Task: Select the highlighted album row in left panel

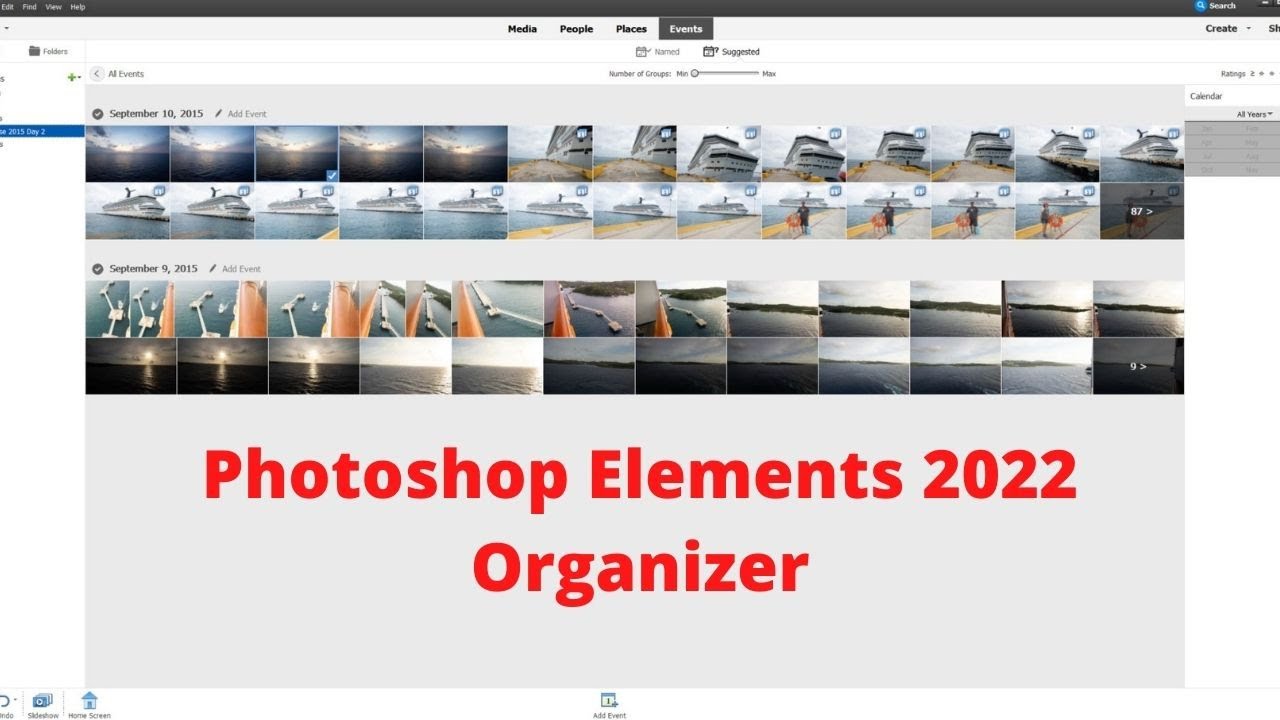Action: 42,131
